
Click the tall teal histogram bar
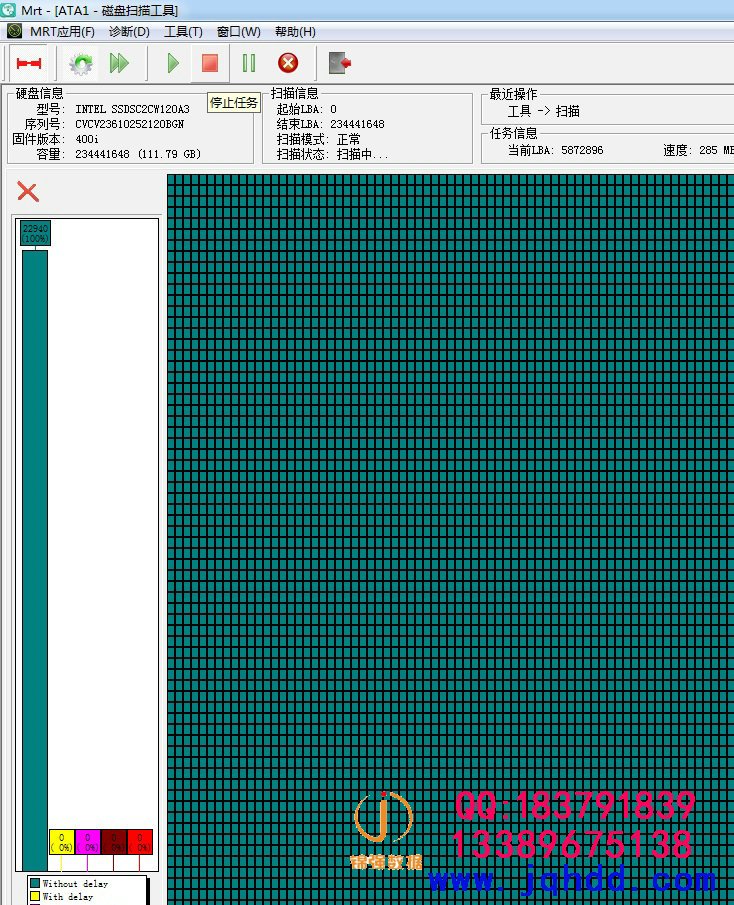35,560
